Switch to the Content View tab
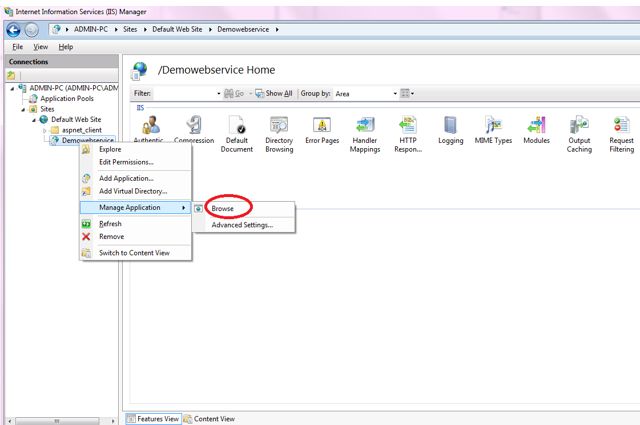This screenshot has width=640, height=425. 209,419
